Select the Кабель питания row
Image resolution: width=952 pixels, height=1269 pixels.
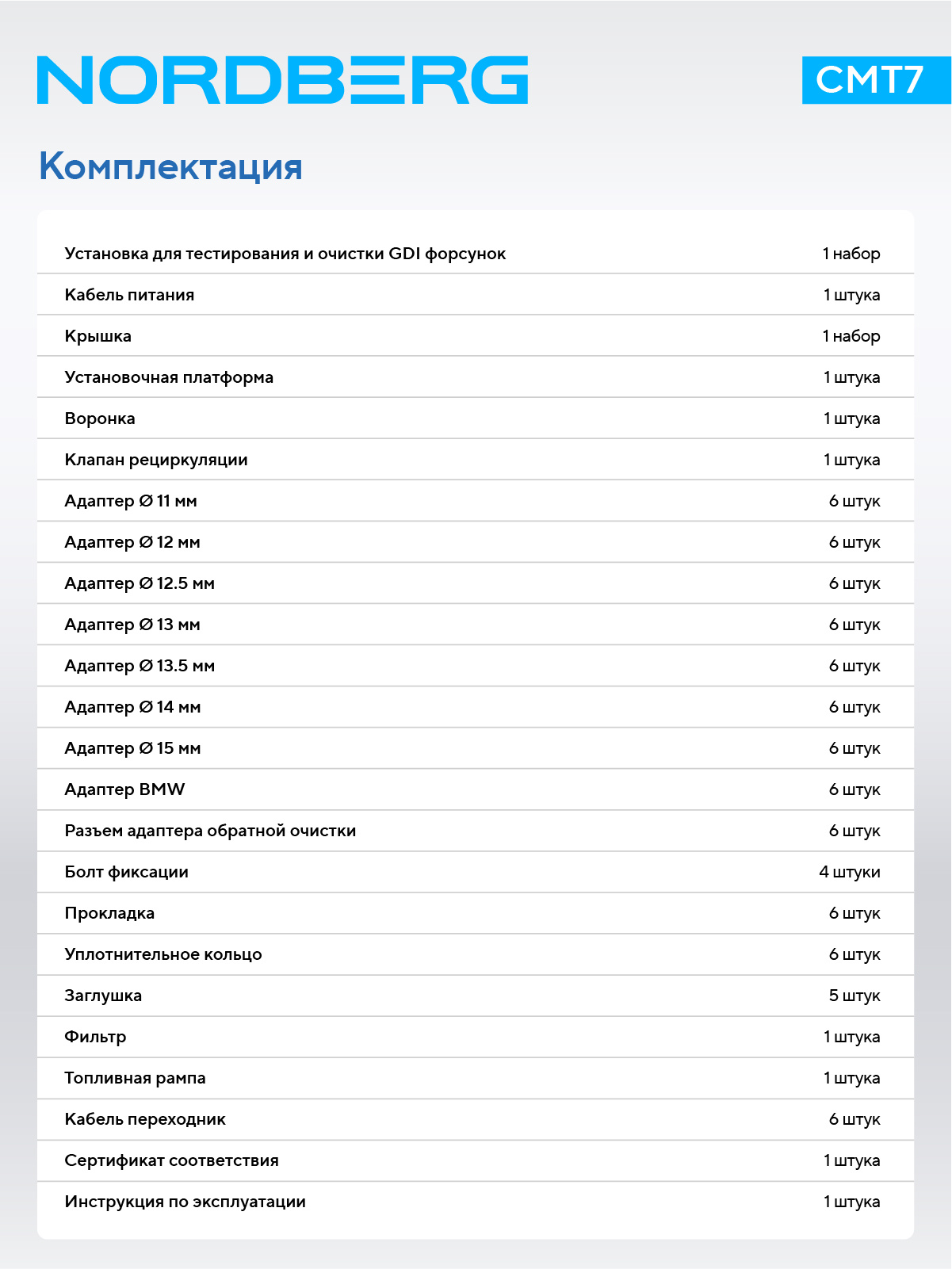[x=476, y=295]
